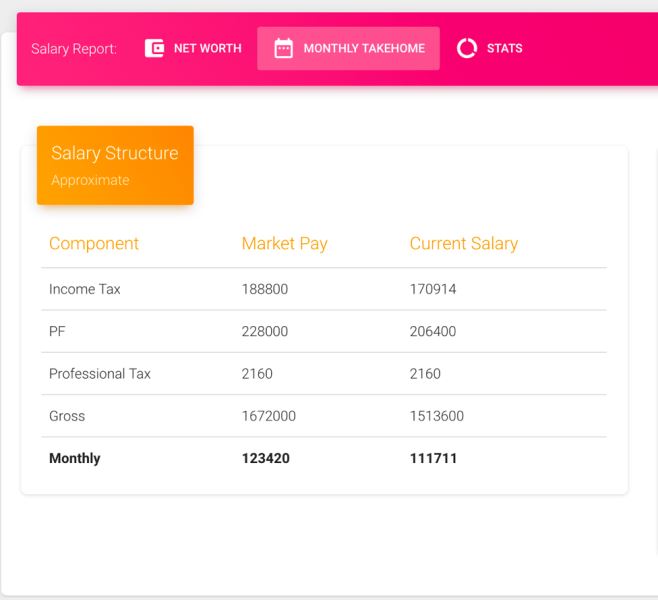Viewport: 658px width, 600px height.
Task: Click the calendar icon for Monthly Takehome
Action: [x=284, y=48]
